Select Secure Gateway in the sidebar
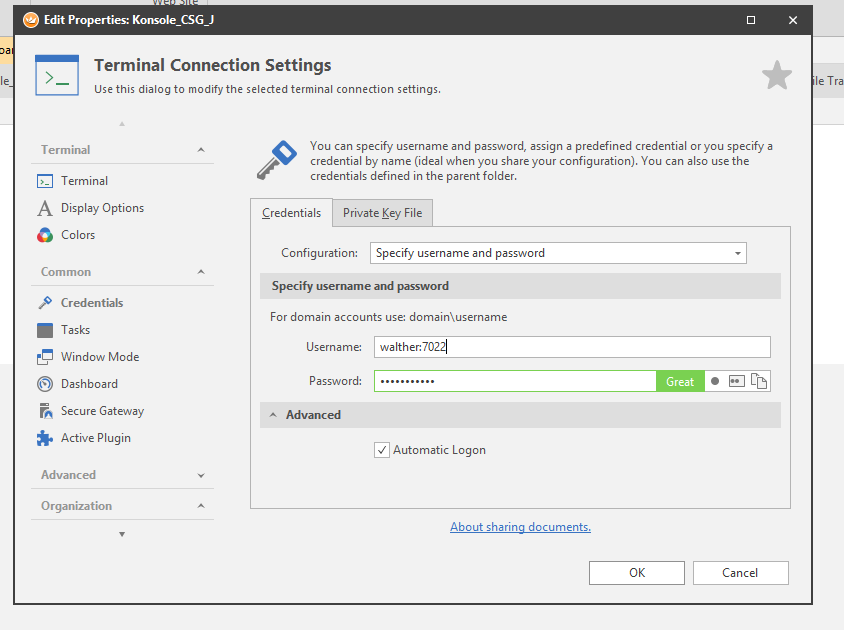Viewport: 844px width, 630px height. pyautogui.click(x=102, y=411)
